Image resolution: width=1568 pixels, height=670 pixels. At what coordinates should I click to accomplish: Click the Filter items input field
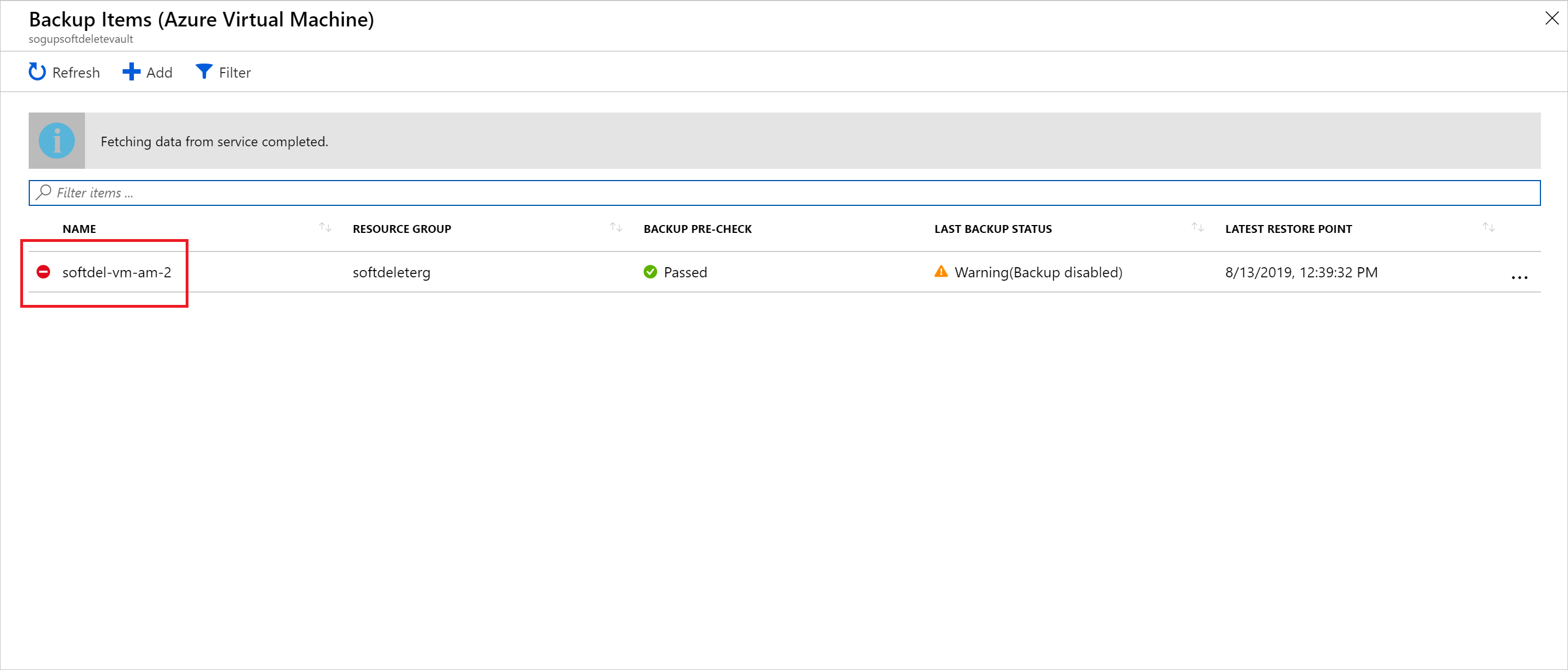click(x=784, y=192)
